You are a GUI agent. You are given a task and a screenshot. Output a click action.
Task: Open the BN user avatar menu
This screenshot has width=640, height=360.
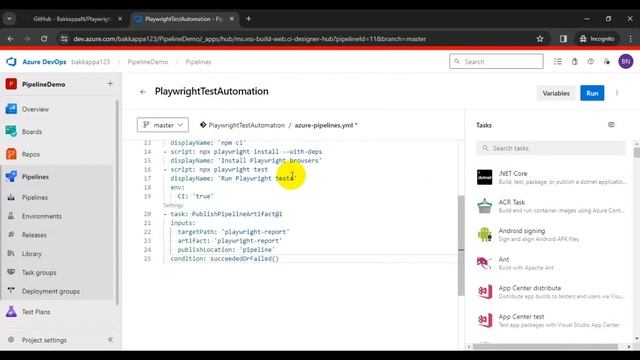tap(626, 62)
